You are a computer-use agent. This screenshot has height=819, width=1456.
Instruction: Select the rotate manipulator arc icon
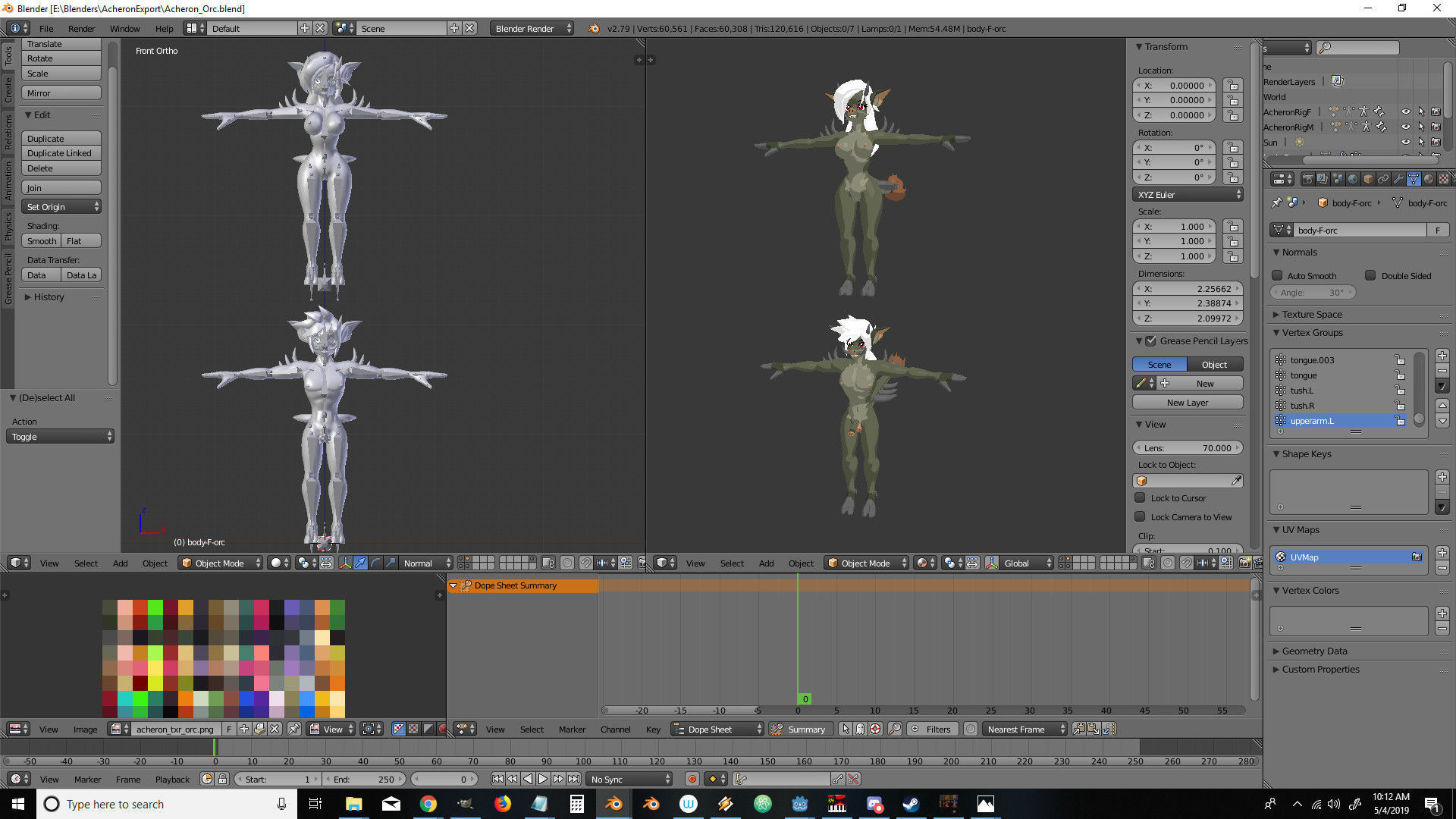(x=375, y=563)
